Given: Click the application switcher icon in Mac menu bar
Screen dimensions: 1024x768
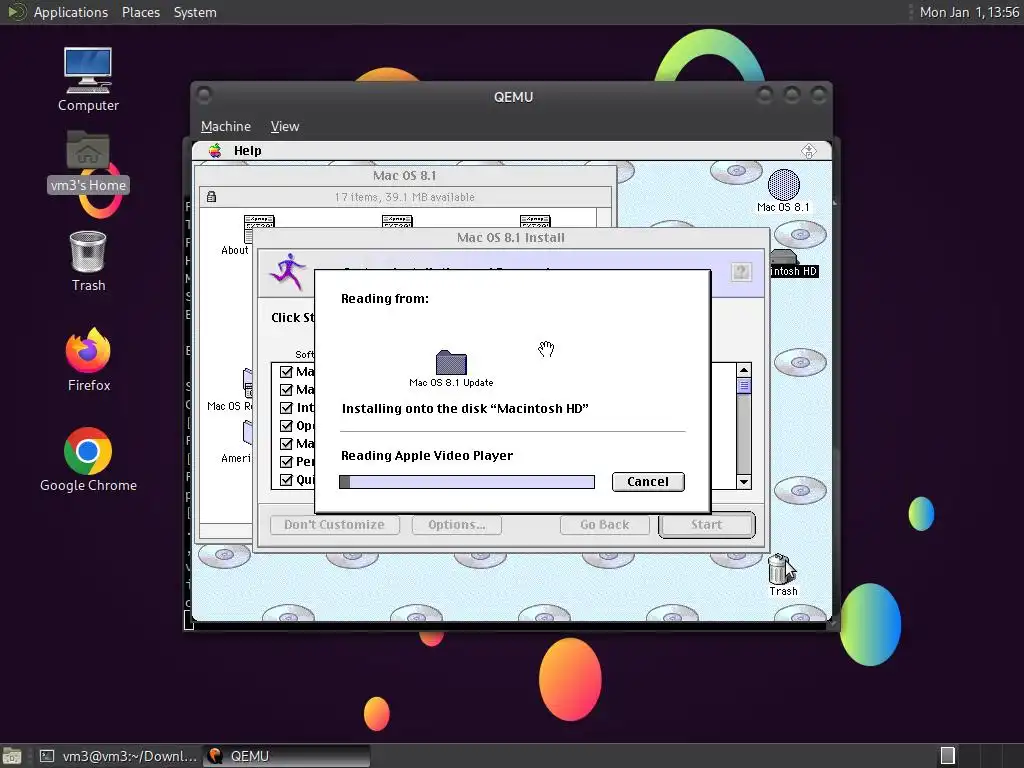Looking at the screenshot, I should (x=808, y=151).
